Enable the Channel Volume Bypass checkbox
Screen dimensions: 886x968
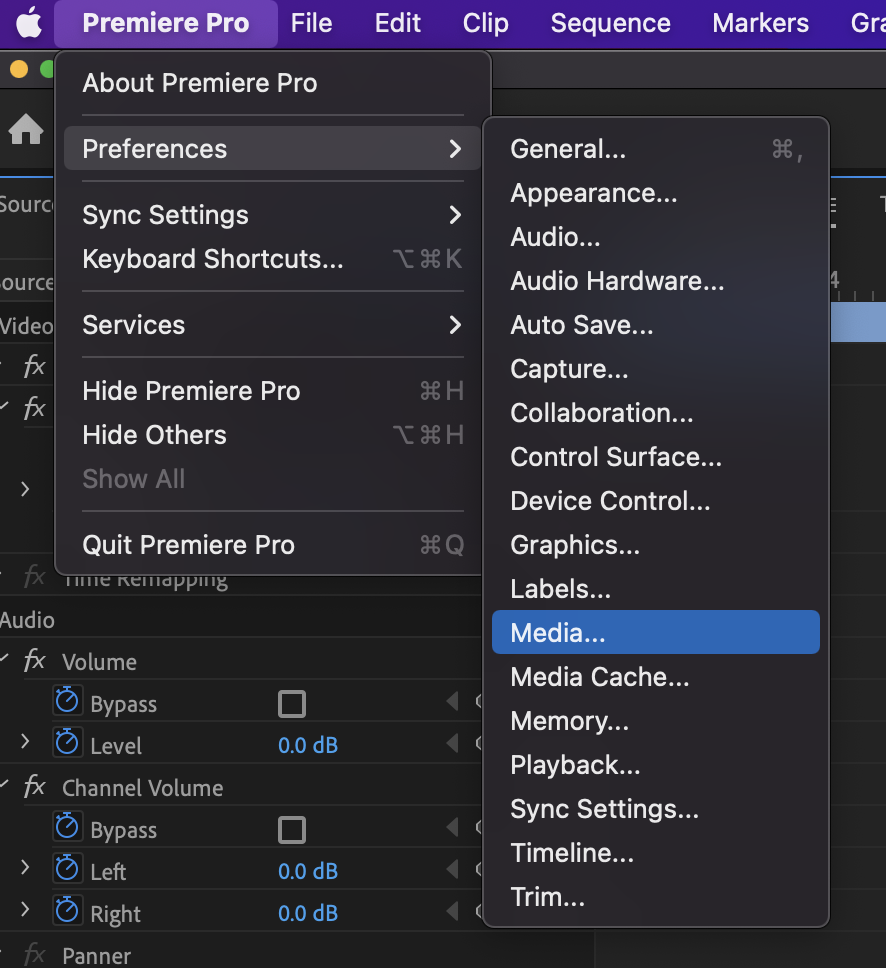coord(292,830)
